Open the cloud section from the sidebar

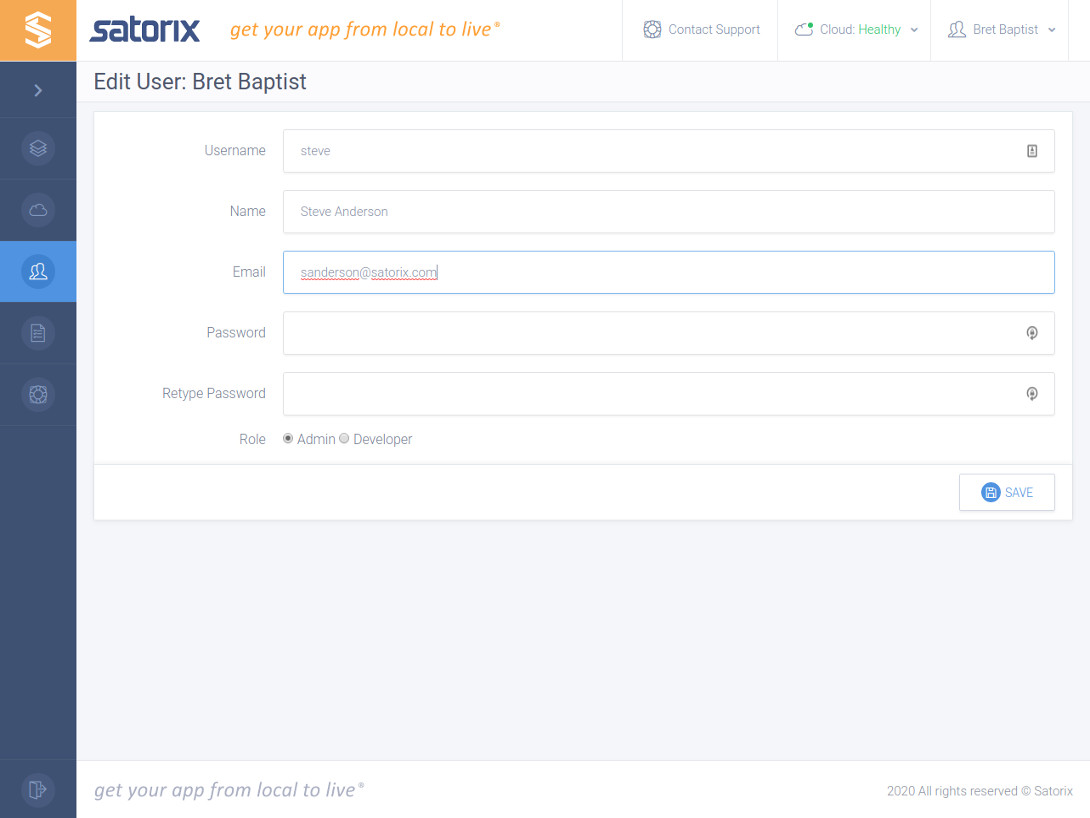(38, 210)
